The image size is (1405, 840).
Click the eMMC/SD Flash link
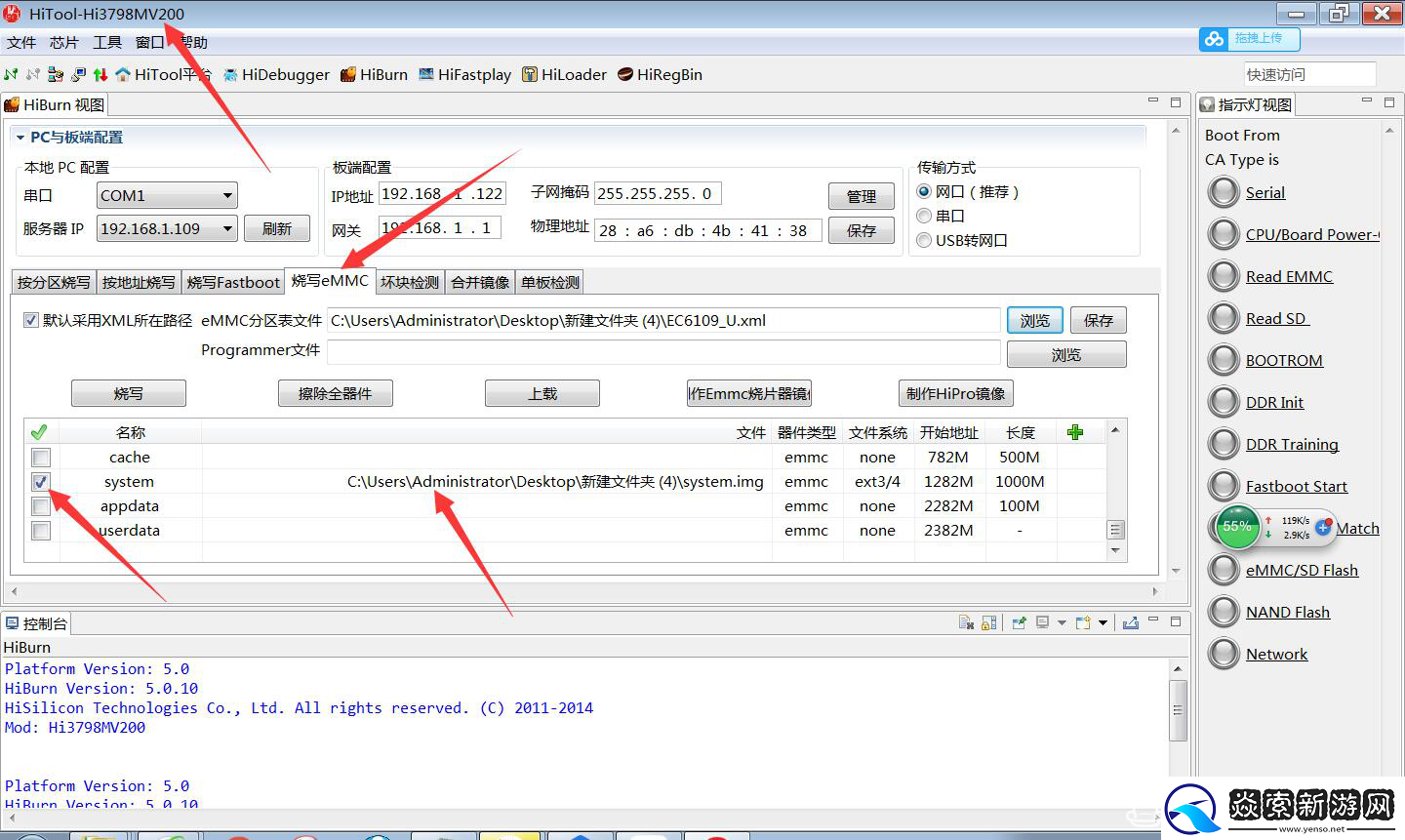point(1302,570)
